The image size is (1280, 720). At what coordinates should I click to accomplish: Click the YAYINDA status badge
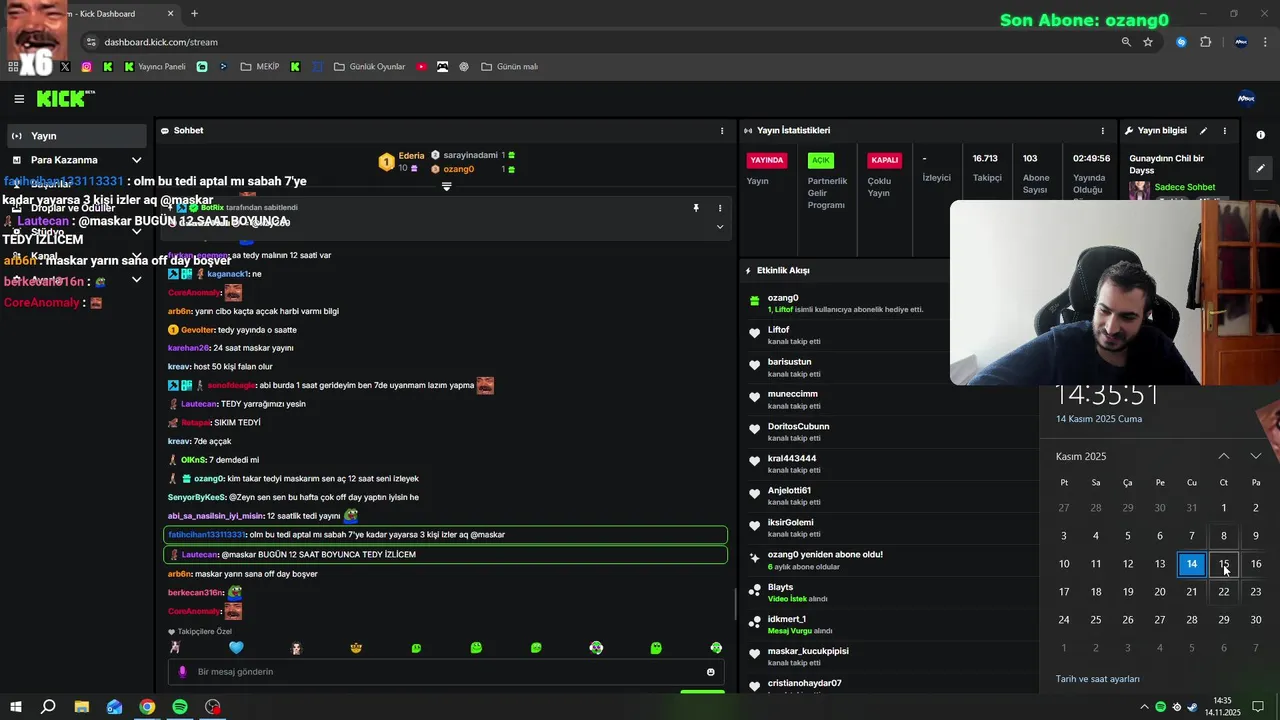(767, 160)
